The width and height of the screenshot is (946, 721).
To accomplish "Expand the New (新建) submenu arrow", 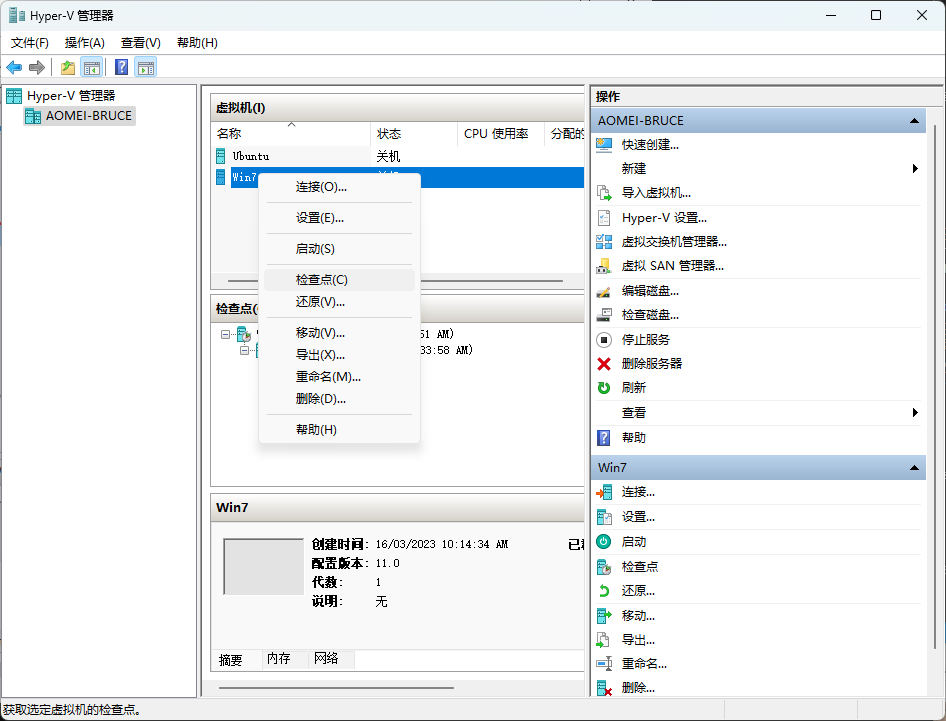I will [x=914, y=169].
